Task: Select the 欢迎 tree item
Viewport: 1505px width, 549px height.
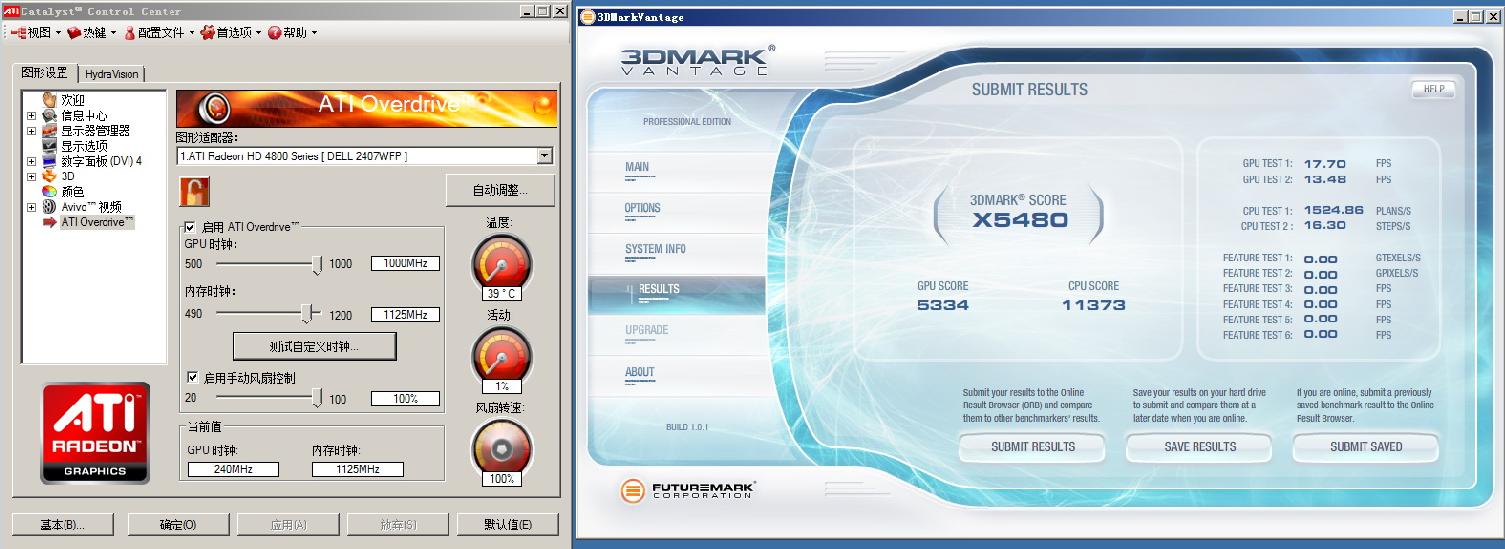Action: tap(73, 100)
